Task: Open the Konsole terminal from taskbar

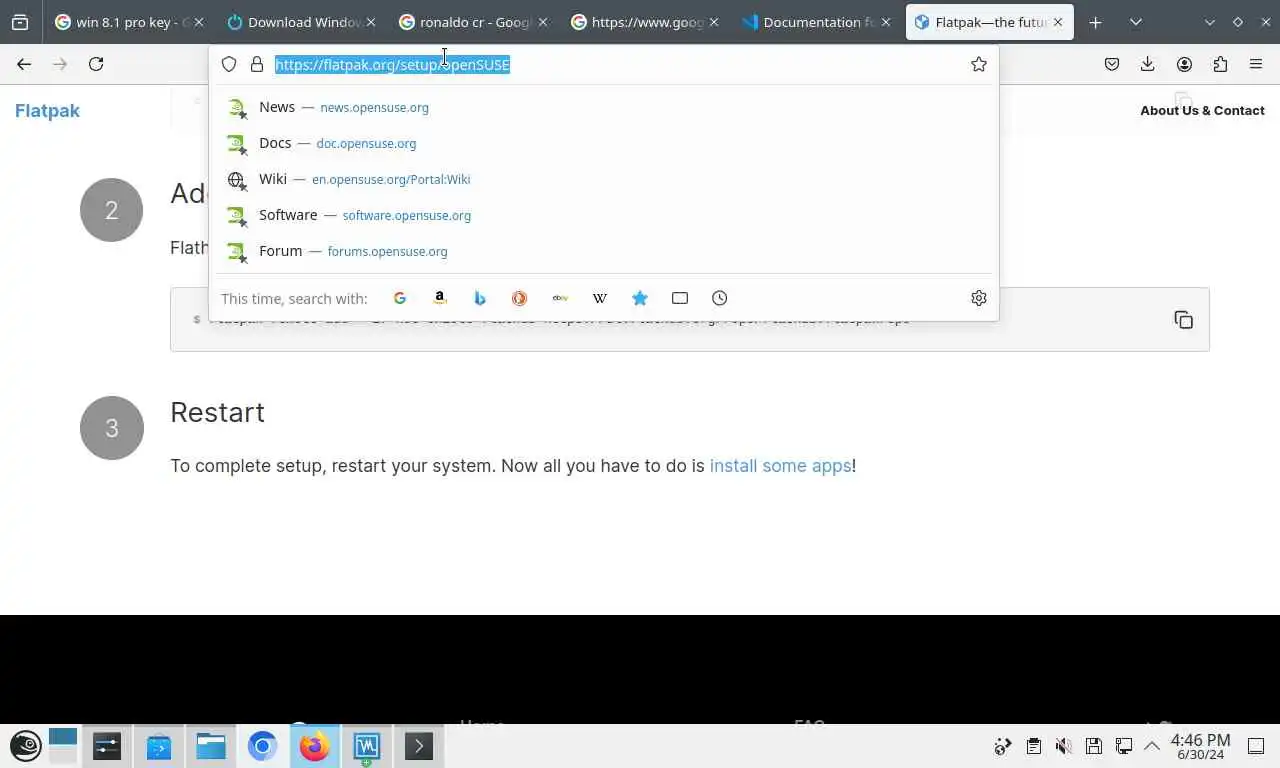Action: tap(419, 746)
